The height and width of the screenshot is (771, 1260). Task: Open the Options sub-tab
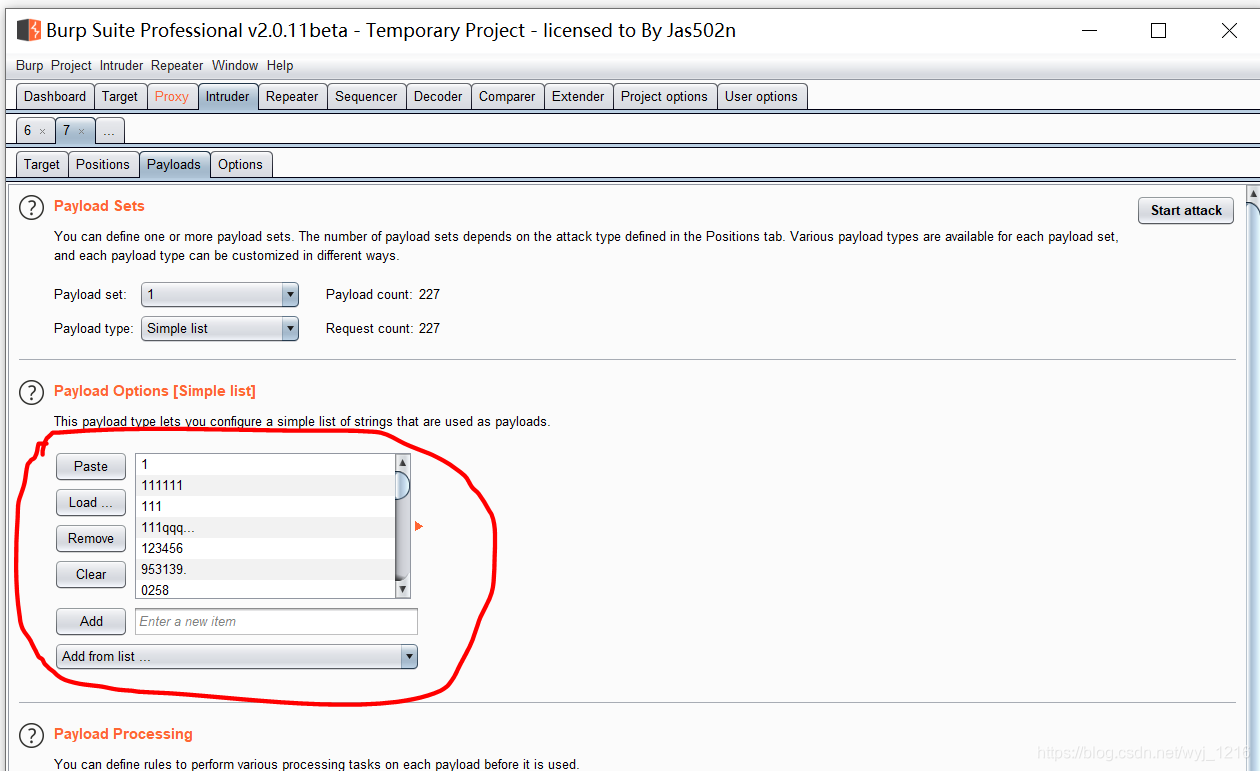click(240, 164)
